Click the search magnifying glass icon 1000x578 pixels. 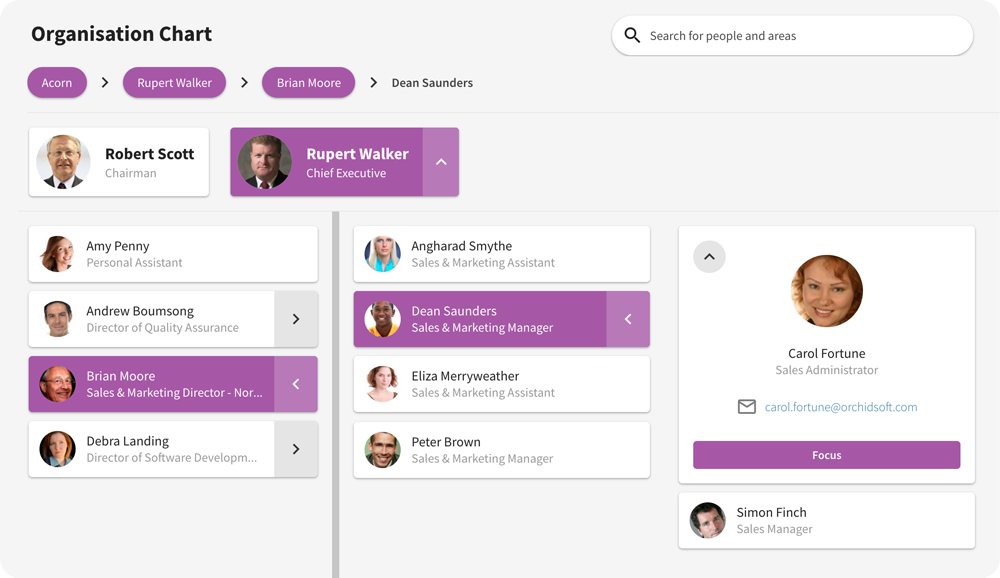point(632,35)
